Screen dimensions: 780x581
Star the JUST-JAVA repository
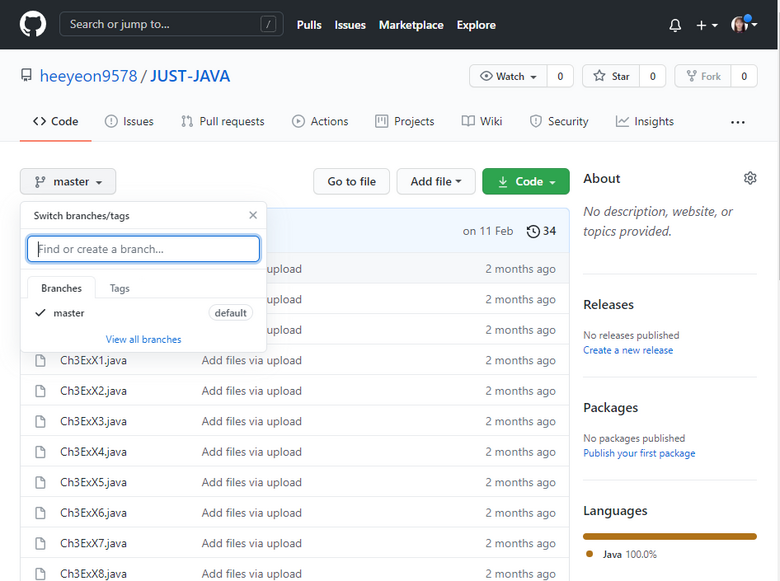pos(611,76)
